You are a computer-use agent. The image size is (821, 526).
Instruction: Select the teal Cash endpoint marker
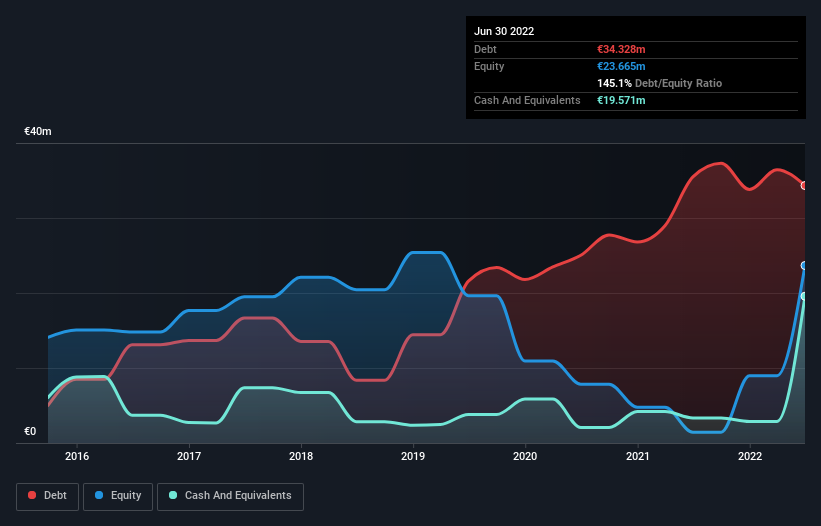coord(804,296)
